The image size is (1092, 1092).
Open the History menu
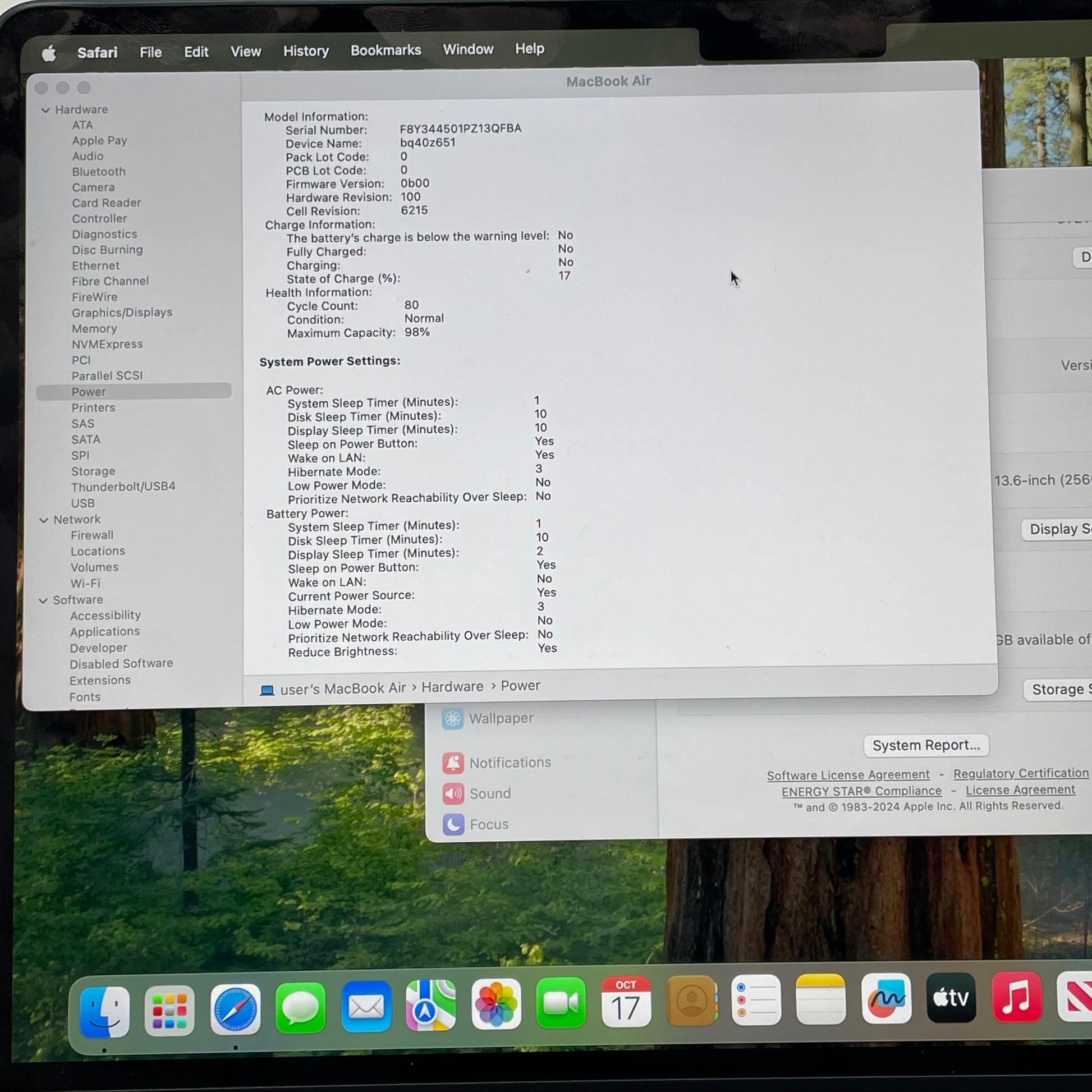point(306,52)
